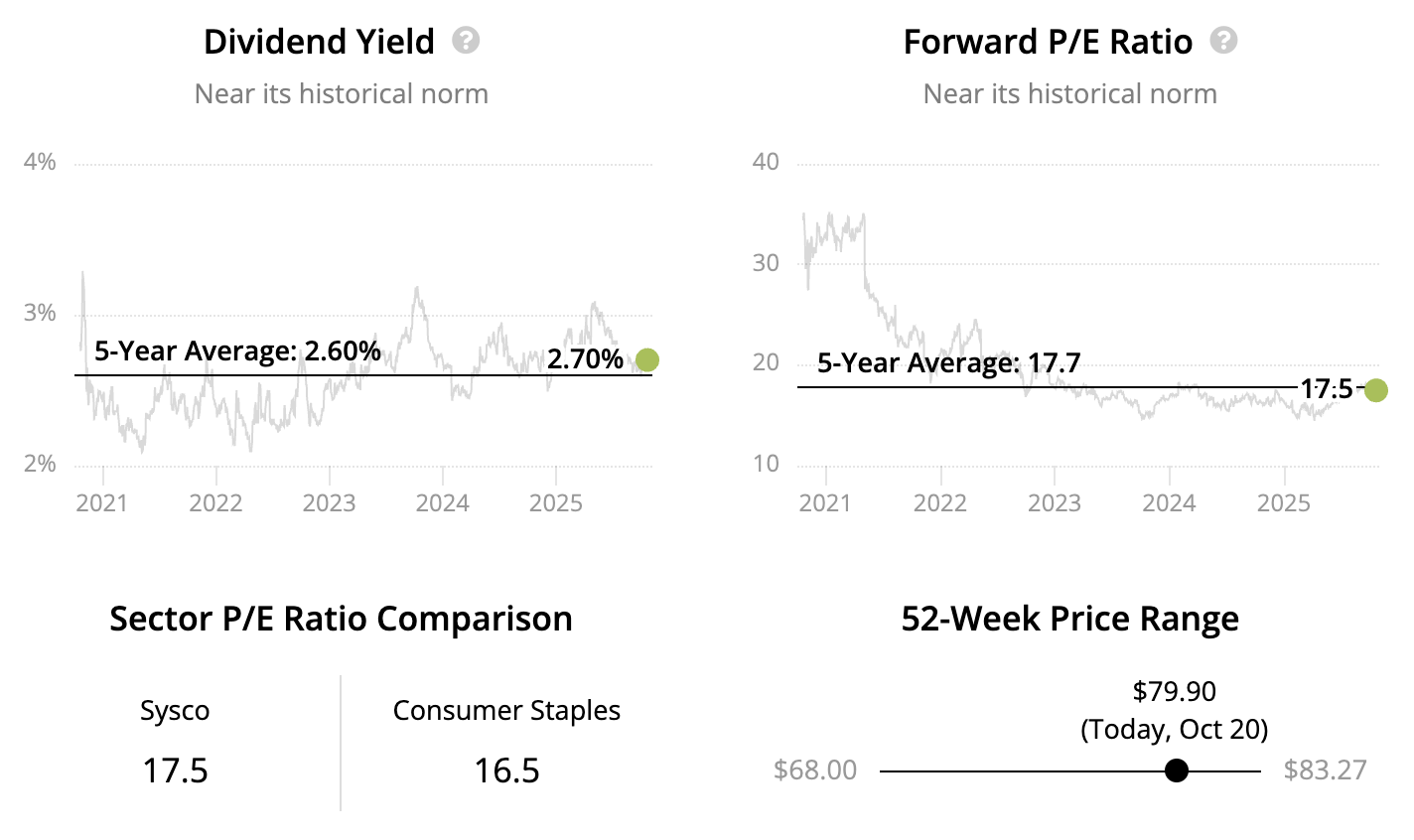Click the 2.70% current yield label

[x=585, y=358]
